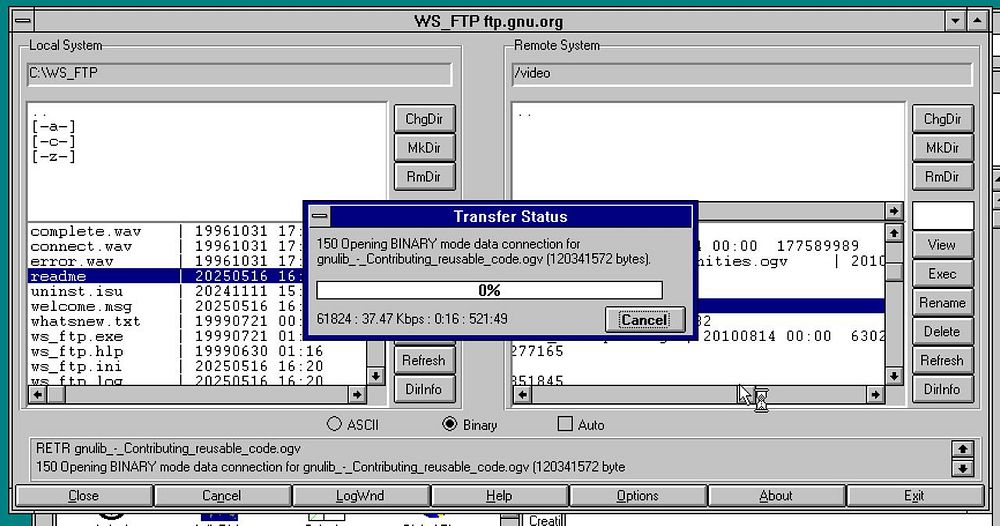Click remote RmDir button
Screen dimensions: 1000x526
(943, 177)
